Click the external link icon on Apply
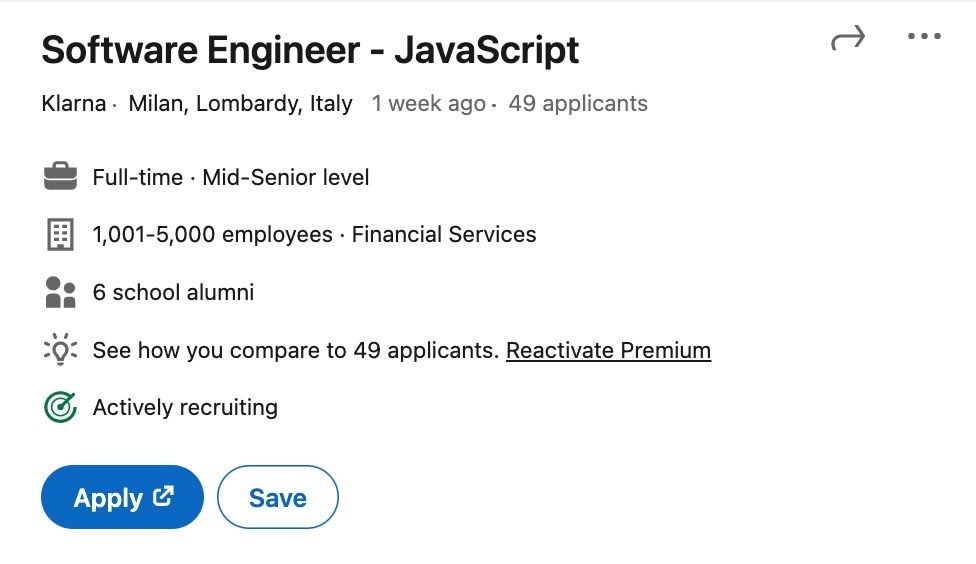This screenshot has width=976, height=564. click(164, 496)
